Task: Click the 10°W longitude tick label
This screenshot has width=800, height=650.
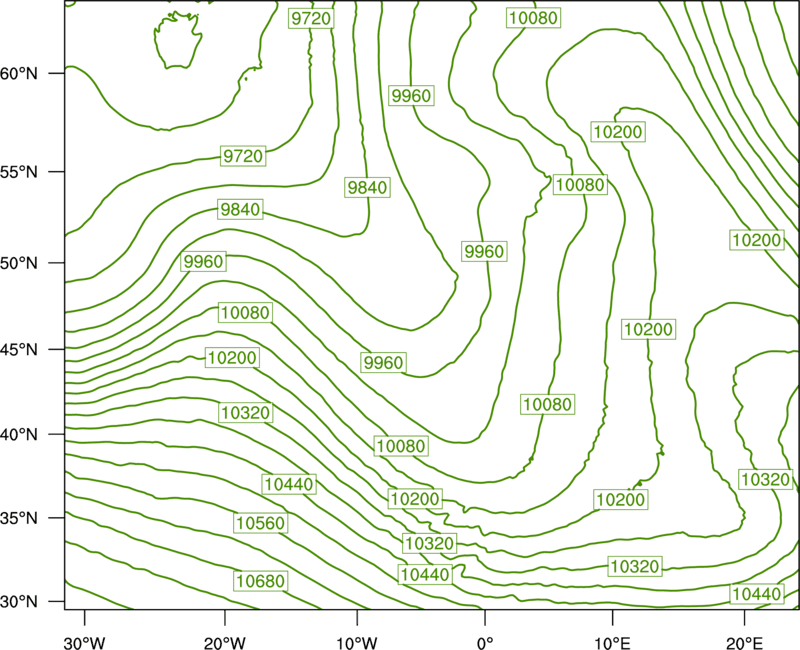Action: [357, 643]
